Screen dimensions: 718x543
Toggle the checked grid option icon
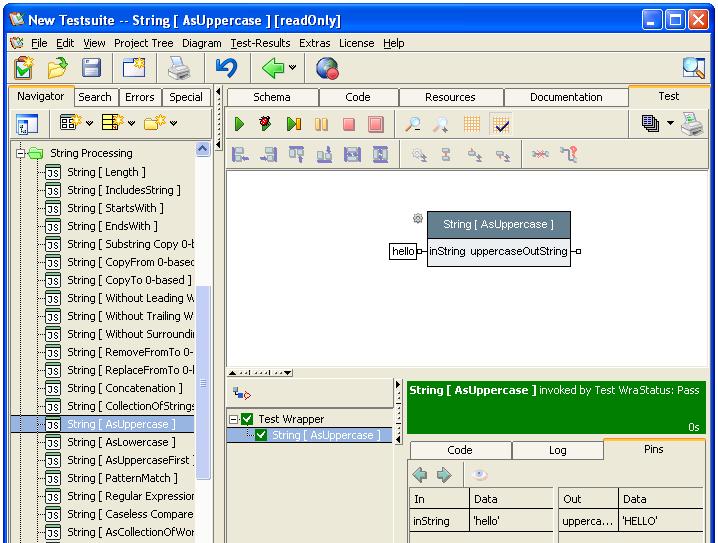(x=501, y=125)
